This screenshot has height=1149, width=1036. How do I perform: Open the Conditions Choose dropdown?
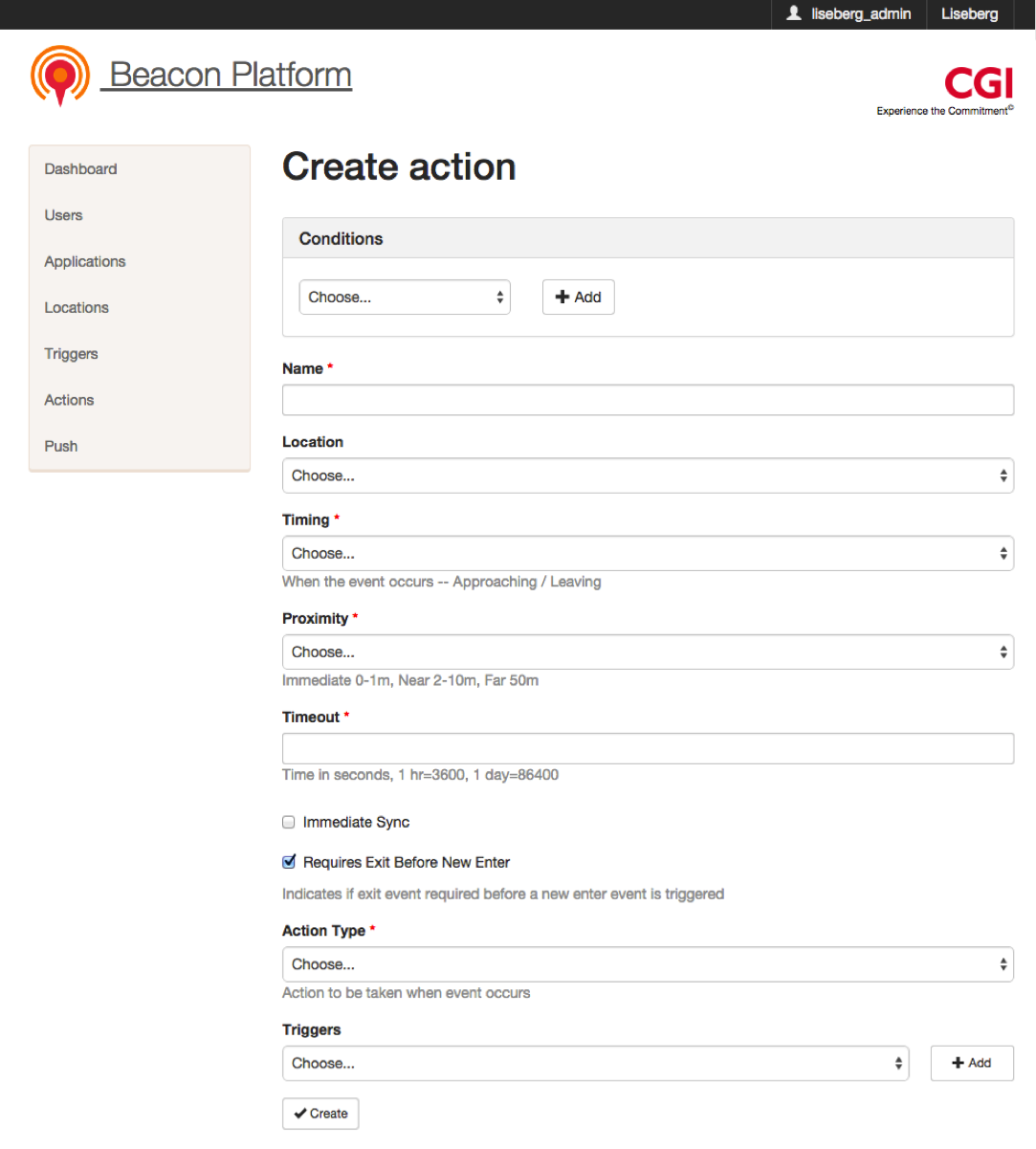tap(405, 298)
